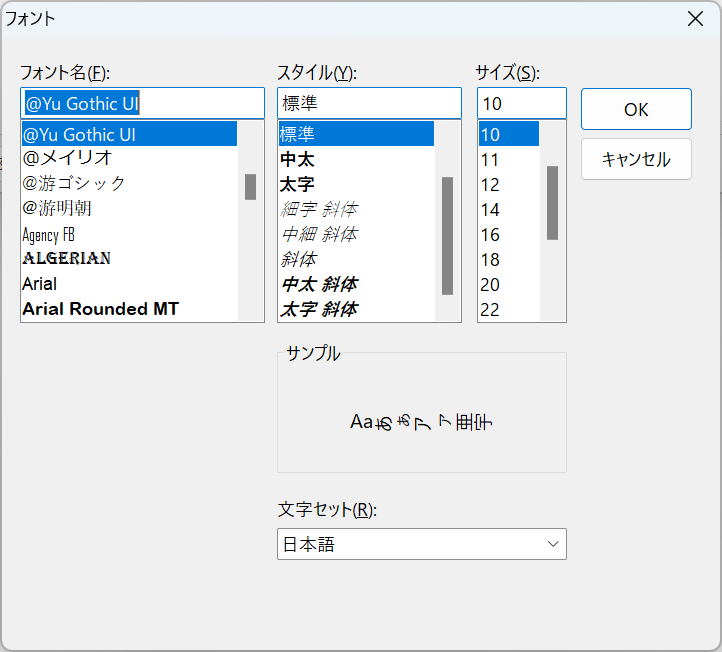Click the キャンセル button
The height and width of the screenshot is (652, 722).
636,159
